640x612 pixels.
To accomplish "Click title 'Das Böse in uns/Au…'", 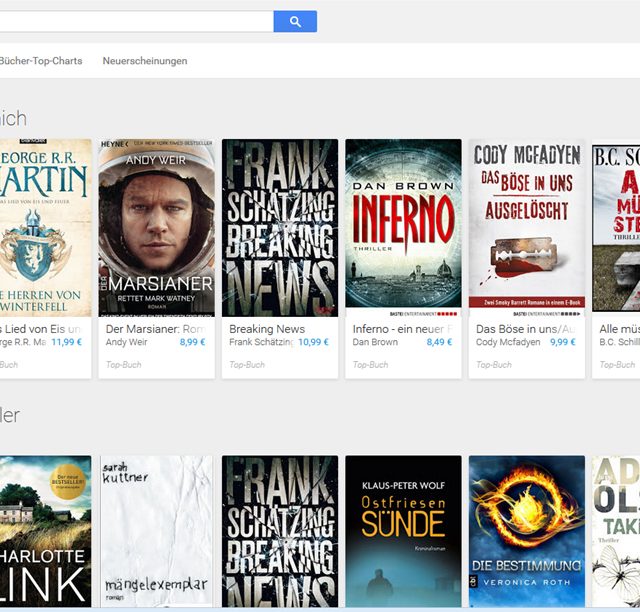I will point(525,329).
